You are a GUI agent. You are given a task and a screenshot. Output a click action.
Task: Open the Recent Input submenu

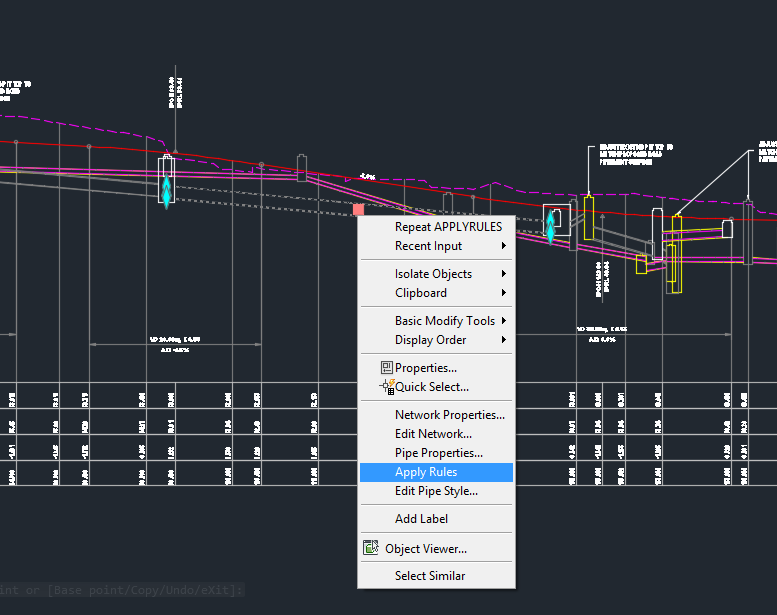tap(436, 246)
